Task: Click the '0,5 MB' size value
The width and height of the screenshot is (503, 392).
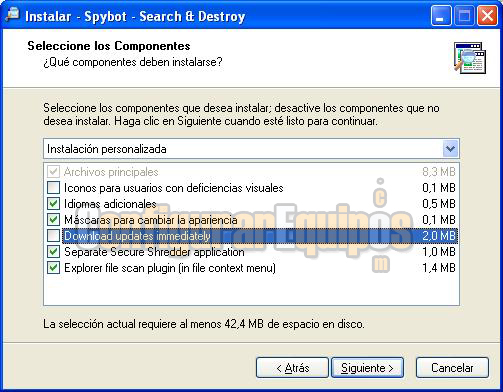Action: [x=439, y=204]
